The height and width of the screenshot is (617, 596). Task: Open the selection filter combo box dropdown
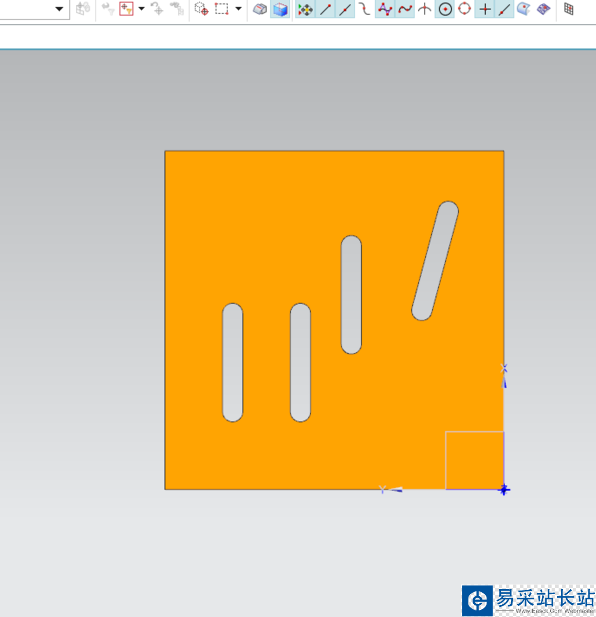click(59, 9)
